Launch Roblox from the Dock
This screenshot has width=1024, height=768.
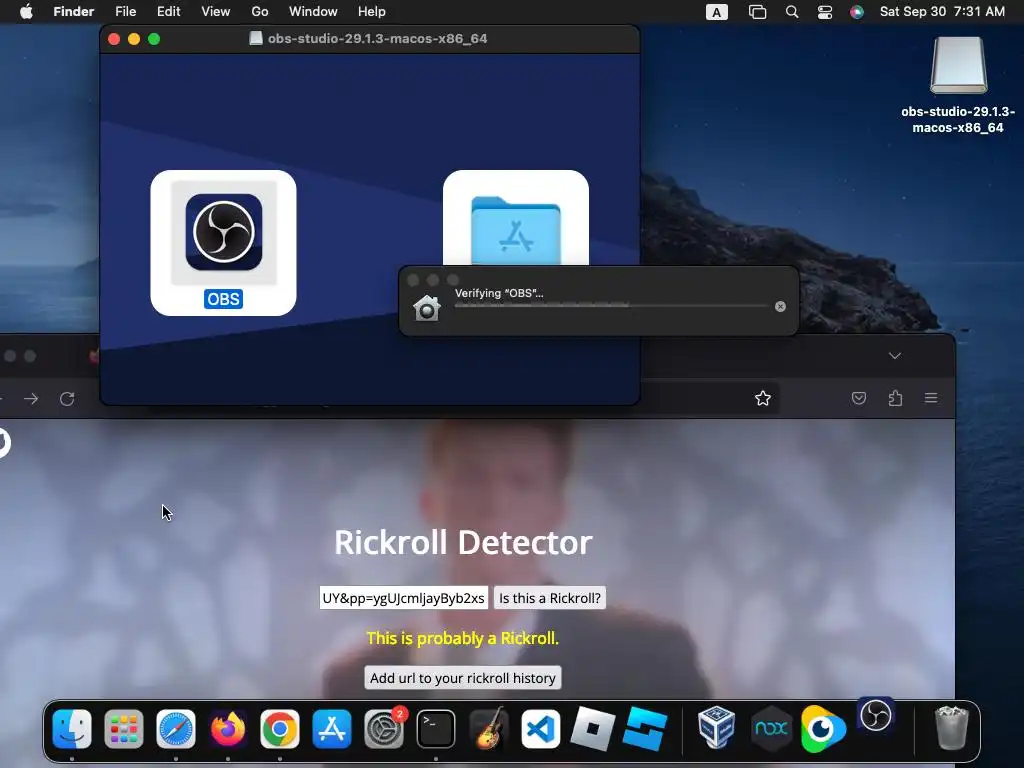(x=592, y=729)
